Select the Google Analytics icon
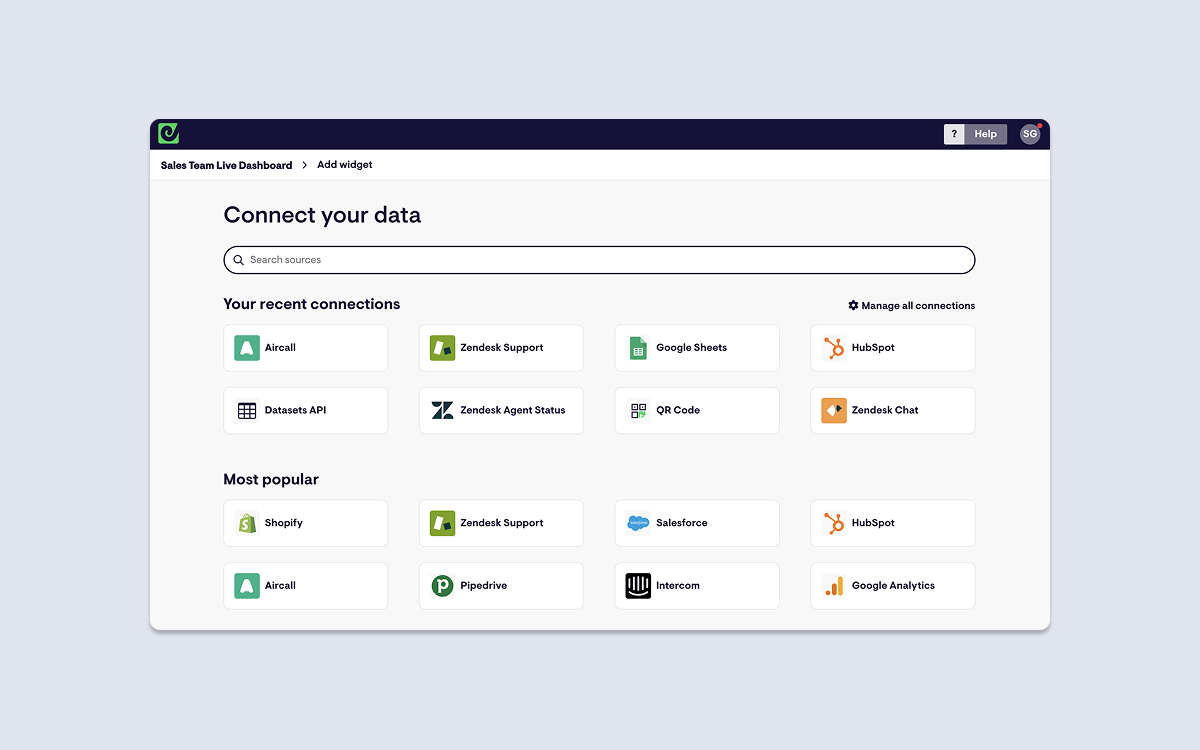Image resolution: width=1200 pixels, height=750 pixels. point(834,586)
